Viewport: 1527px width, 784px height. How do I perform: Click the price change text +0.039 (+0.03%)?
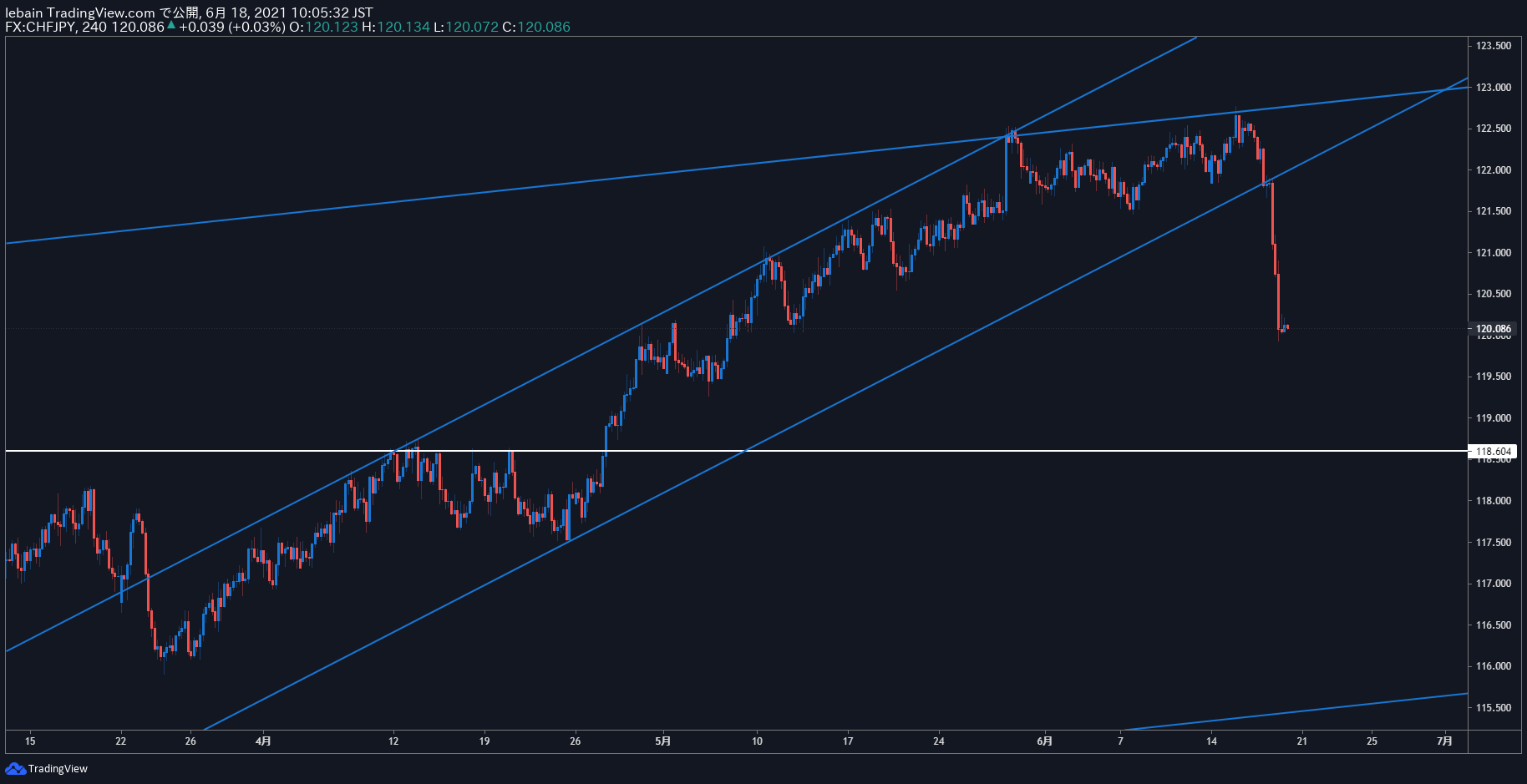tap(231, 27)
